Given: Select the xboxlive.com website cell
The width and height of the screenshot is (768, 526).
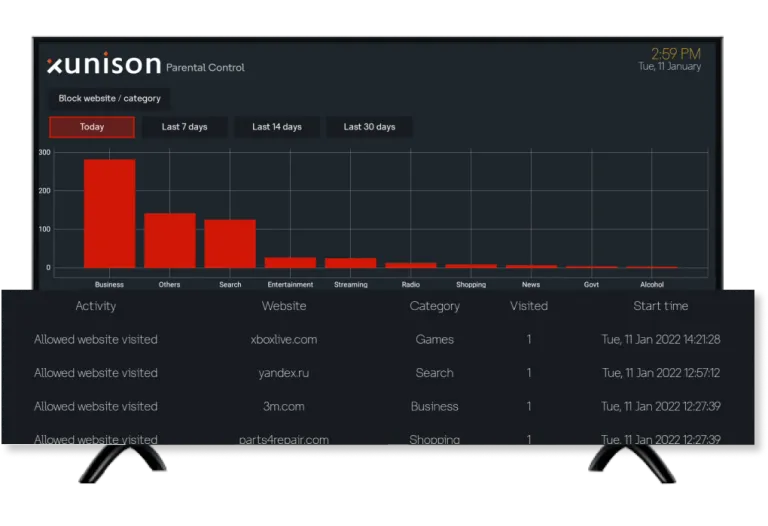Looking at the screenshot, I should tap(284, 339).
